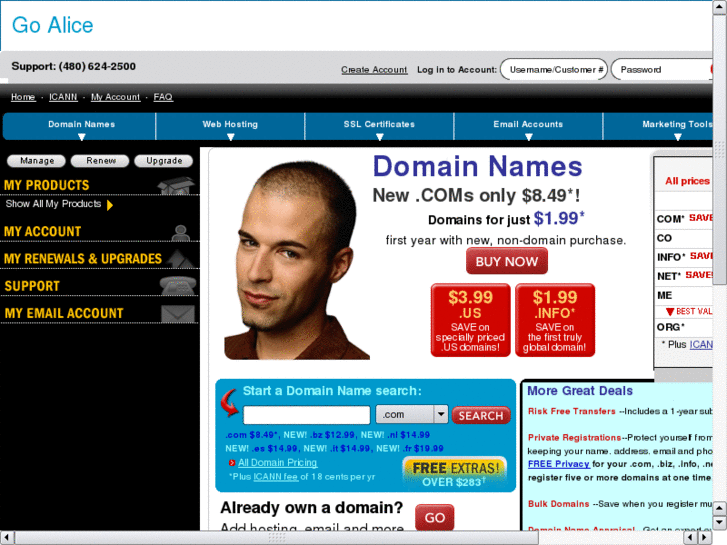
Task: Click the ICANN fee link
Action: pyautogui.click(x=275, y=477)
